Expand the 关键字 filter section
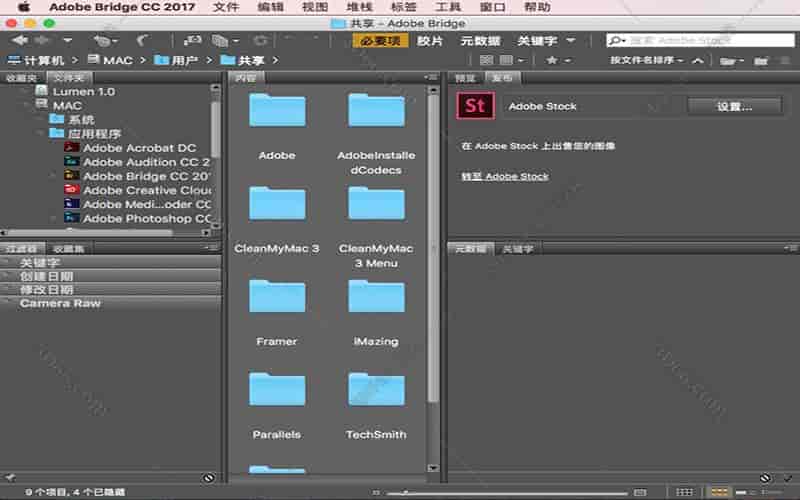This screenshot has width=800, height=500. coord(40,263)
